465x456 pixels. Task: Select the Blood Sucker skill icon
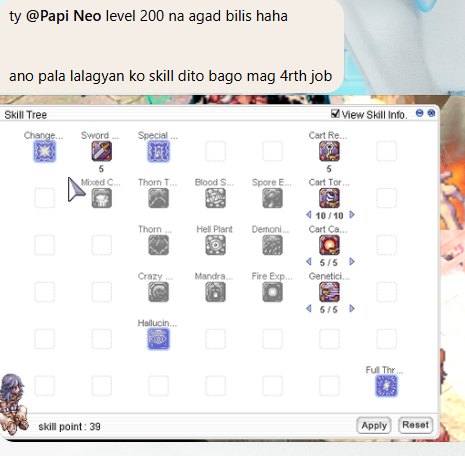coord(215,198)
